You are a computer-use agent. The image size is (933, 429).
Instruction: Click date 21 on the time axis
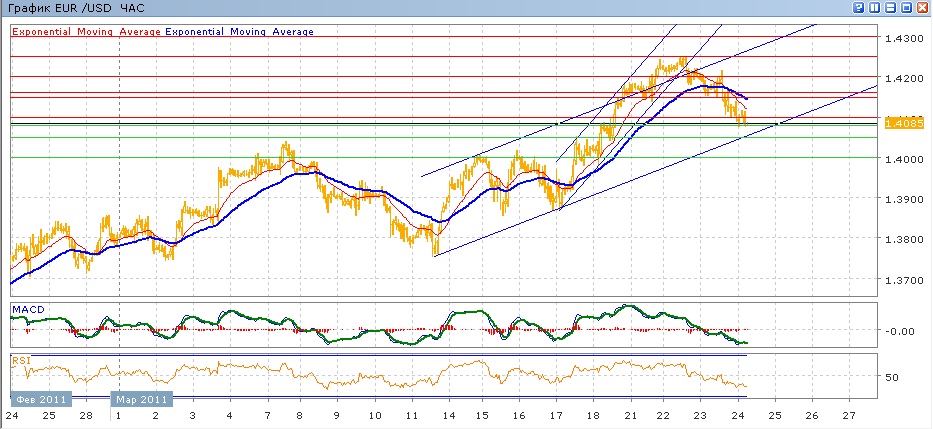click(x=631, y=415)
